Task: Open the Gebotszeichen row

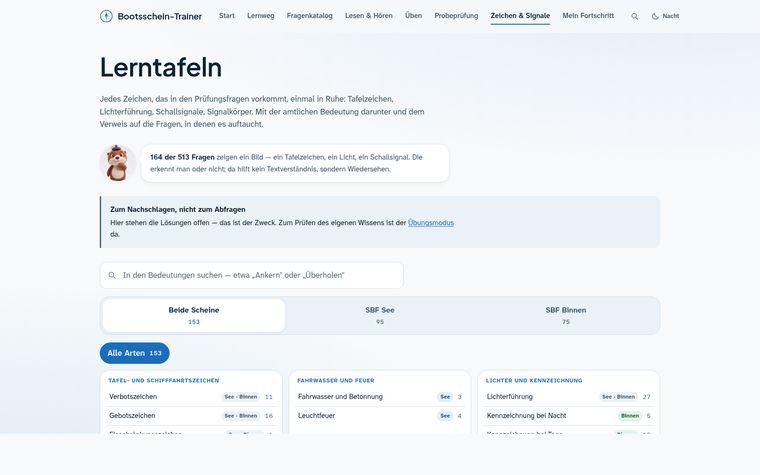Action: (191, 416)
